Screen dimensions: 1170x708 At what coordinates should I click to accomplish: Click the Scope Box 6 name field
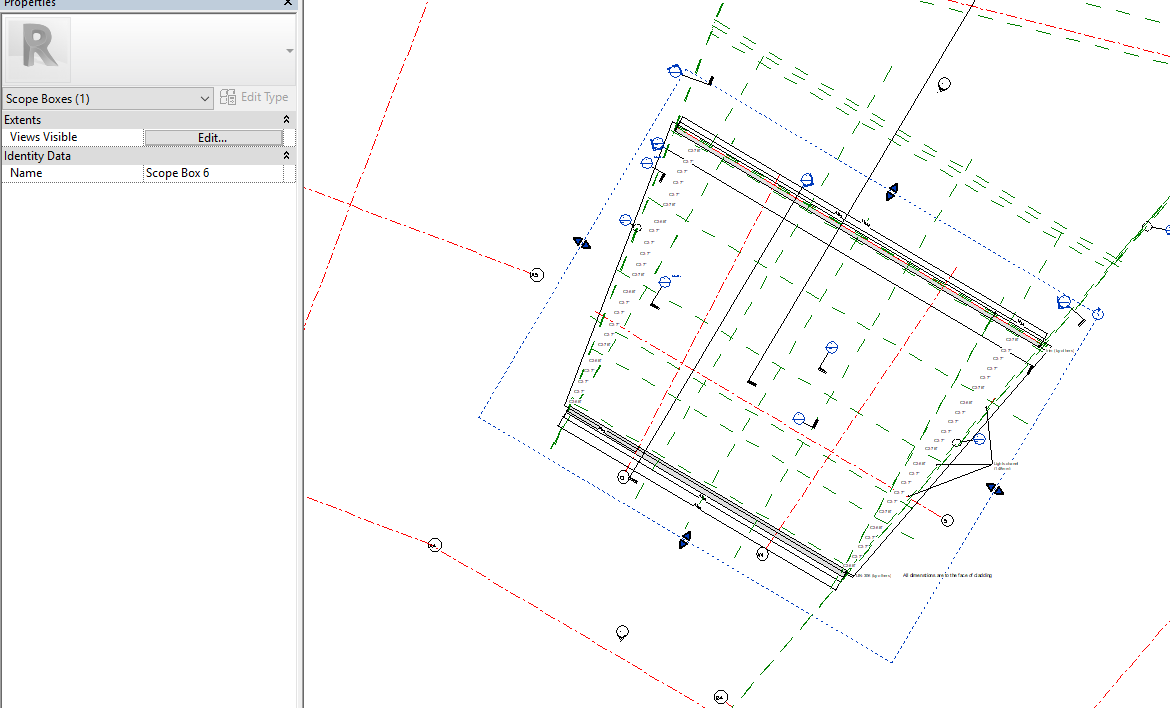click(215, 172)
